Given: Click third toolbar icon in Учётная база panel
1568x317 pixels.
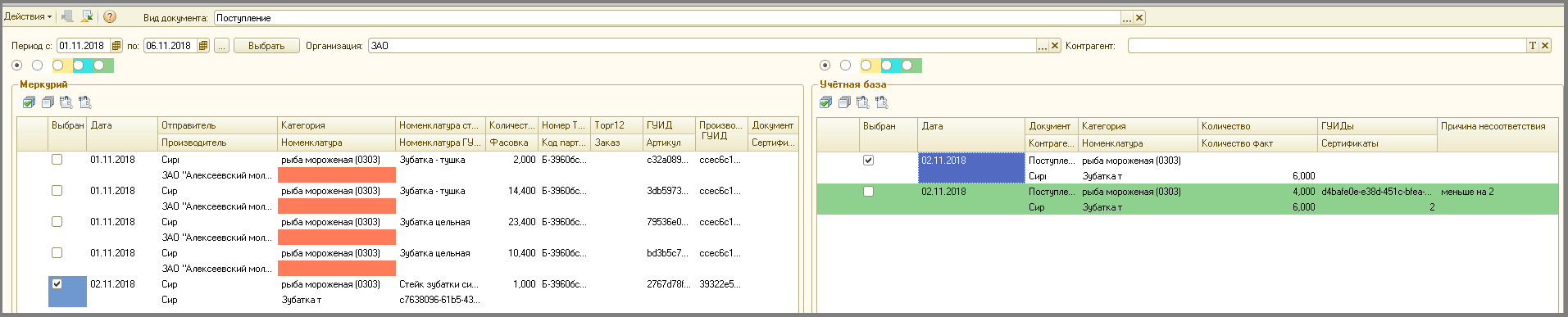Looking at the screenshot, I should click(x=863, y=102).
